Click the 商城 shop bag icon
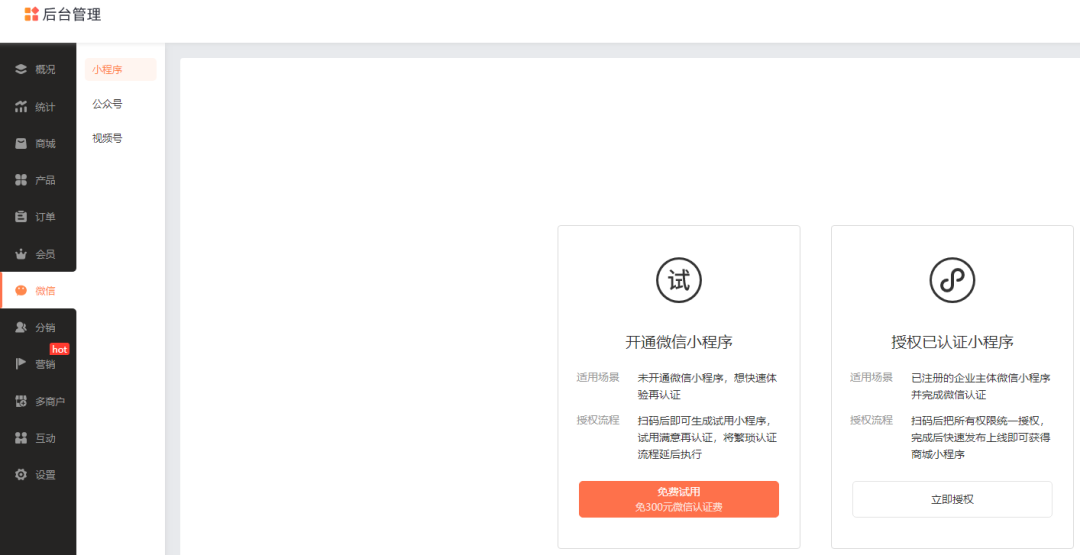 pos(21,143)
